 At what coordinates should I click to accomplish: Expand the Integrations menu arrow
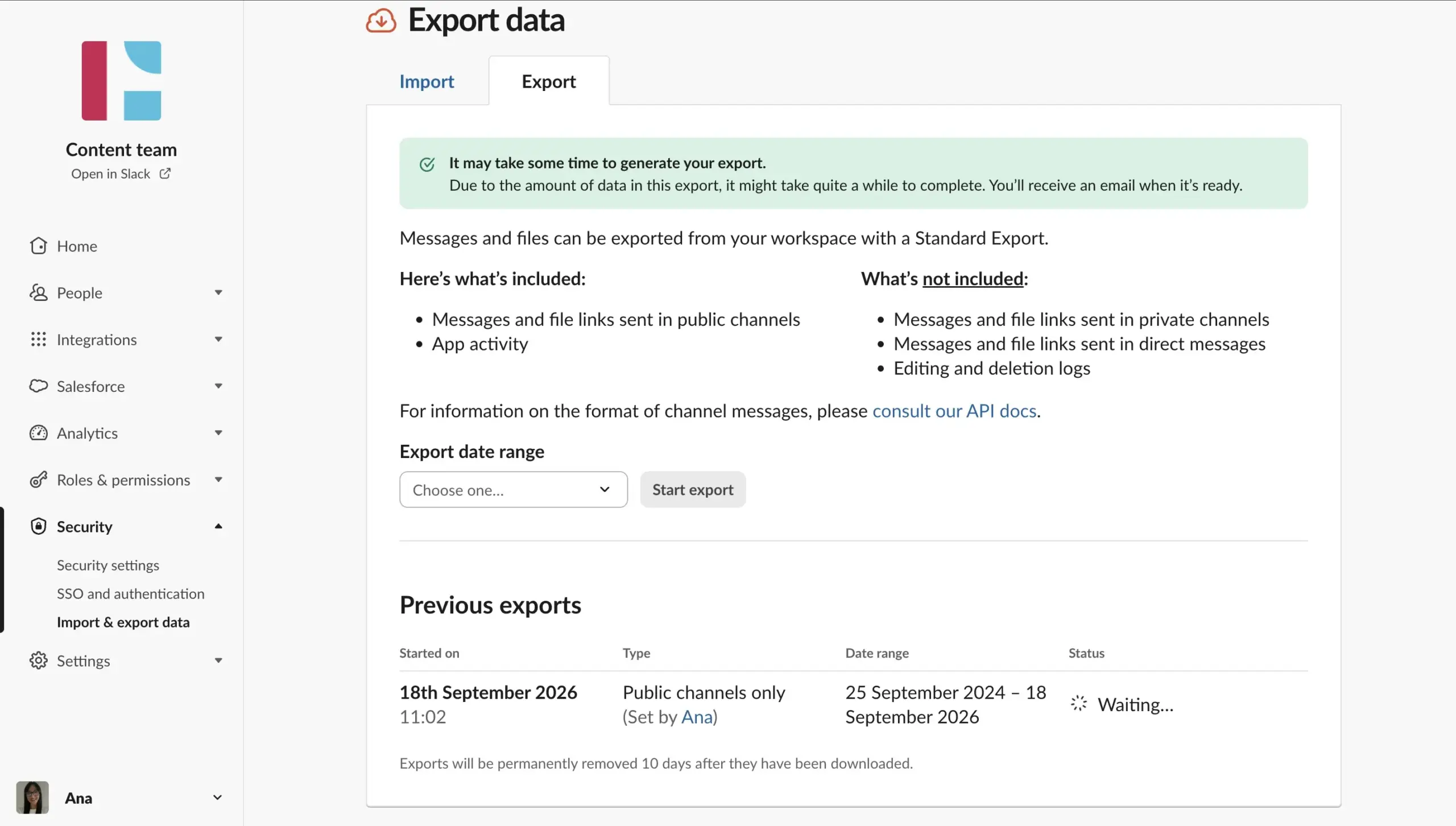[218, 339]
